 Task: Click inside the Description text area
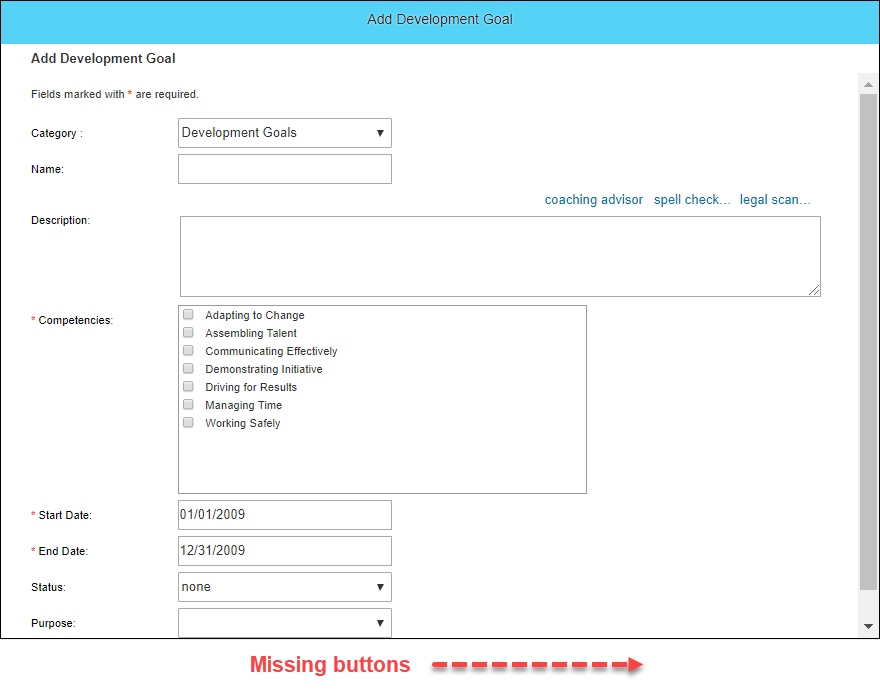[x=500, y=257]
